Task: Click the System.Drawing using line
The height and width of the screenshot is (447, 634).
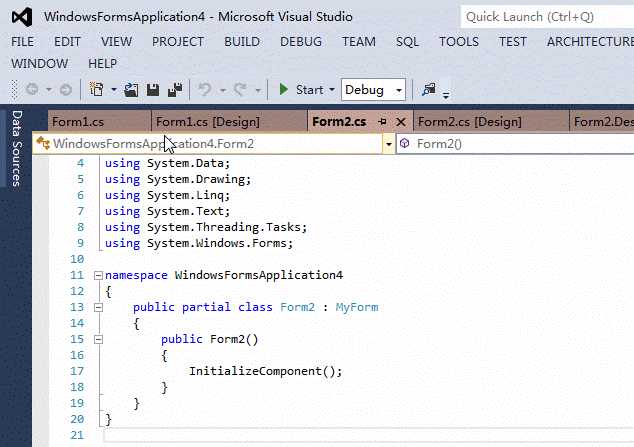Action: click(x=178, y=179)
